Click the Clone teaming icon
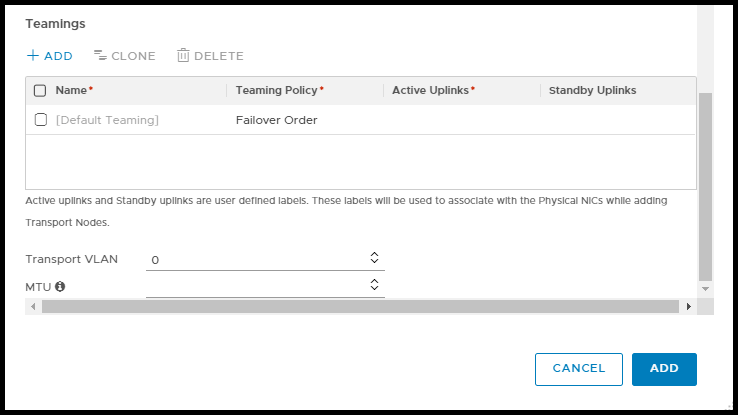Screen dimensions: 738x415 pyautogui.click(x=100, y=56)
